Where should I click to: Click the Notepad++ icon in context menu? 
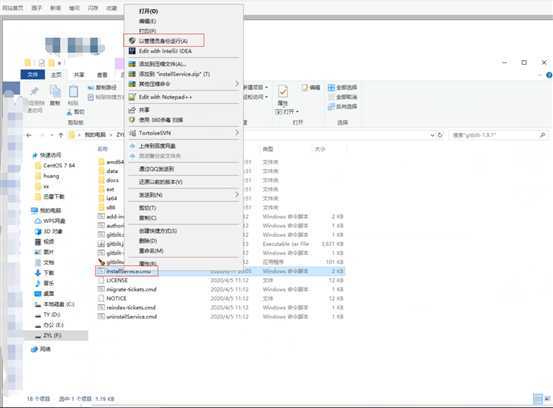[x=132, y=97]
